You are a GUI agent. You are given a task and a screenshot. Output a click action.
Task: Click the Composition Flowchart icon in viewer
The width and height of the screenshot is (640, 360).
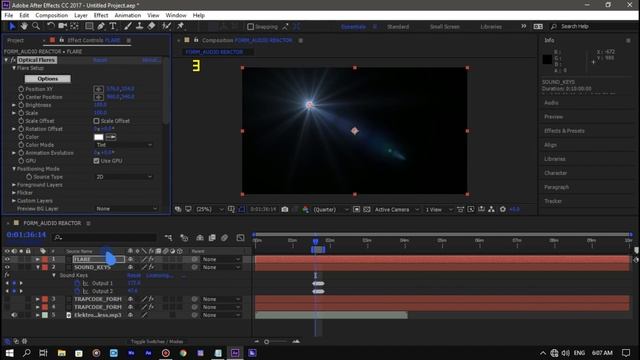click(491, 209)
